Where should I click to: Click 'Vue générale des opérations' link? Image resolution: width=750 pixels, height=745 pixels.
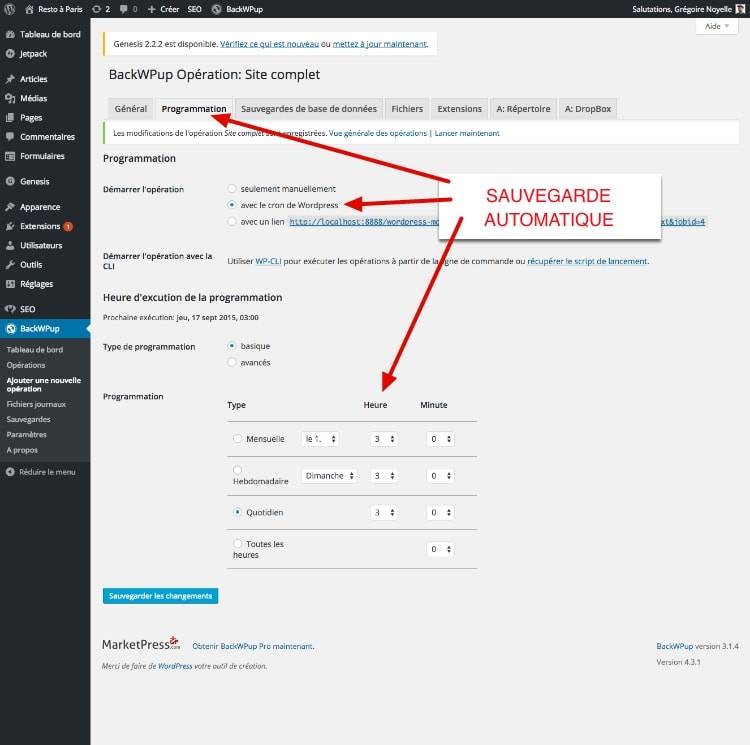(x=378, y=133)
